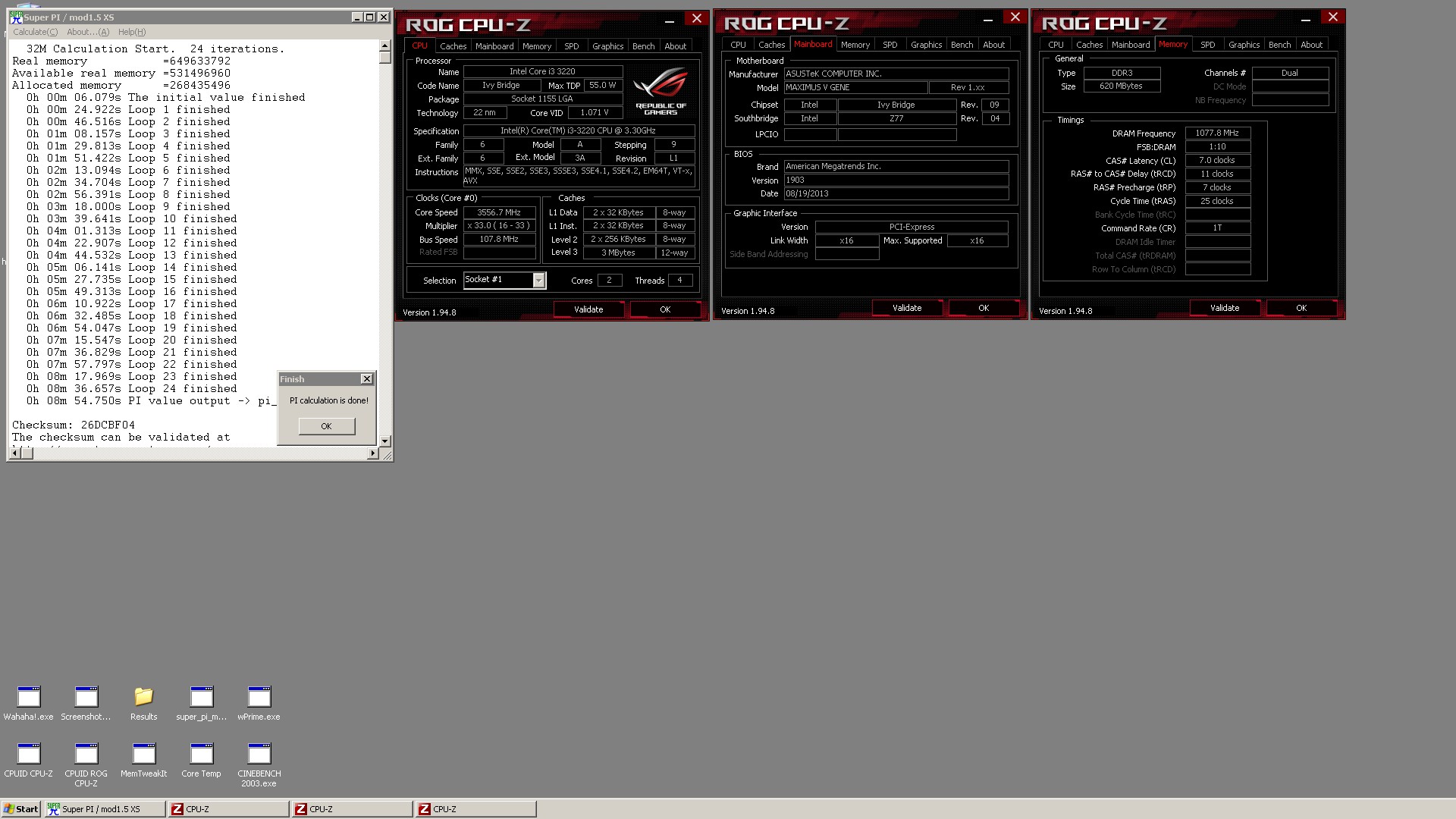Open the Start menu
Viewport: 1456px width, 819px height.
[x=21, y=809]
